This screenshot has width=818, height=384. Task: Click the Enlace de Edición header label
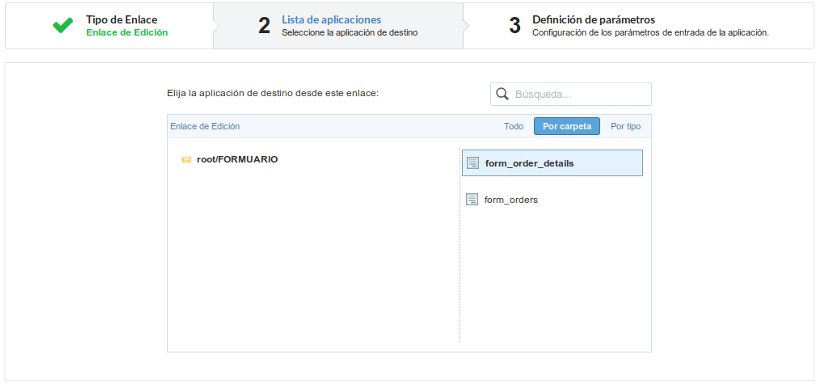coord(205,126)
